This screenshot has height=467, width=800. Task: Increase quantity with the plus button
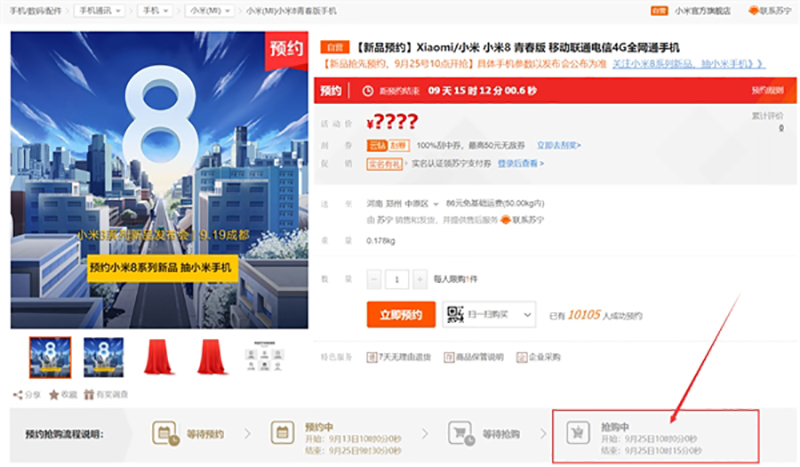(419, 279)
